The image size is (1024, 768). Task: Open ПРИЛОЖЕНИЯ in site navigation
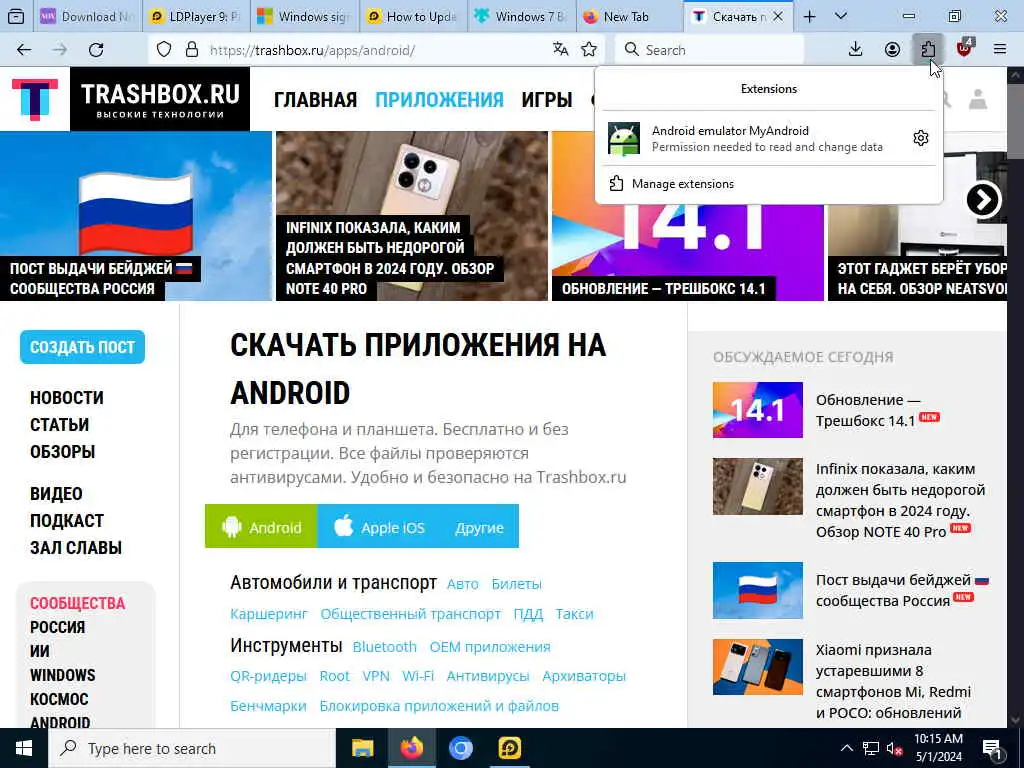point(439,100)
